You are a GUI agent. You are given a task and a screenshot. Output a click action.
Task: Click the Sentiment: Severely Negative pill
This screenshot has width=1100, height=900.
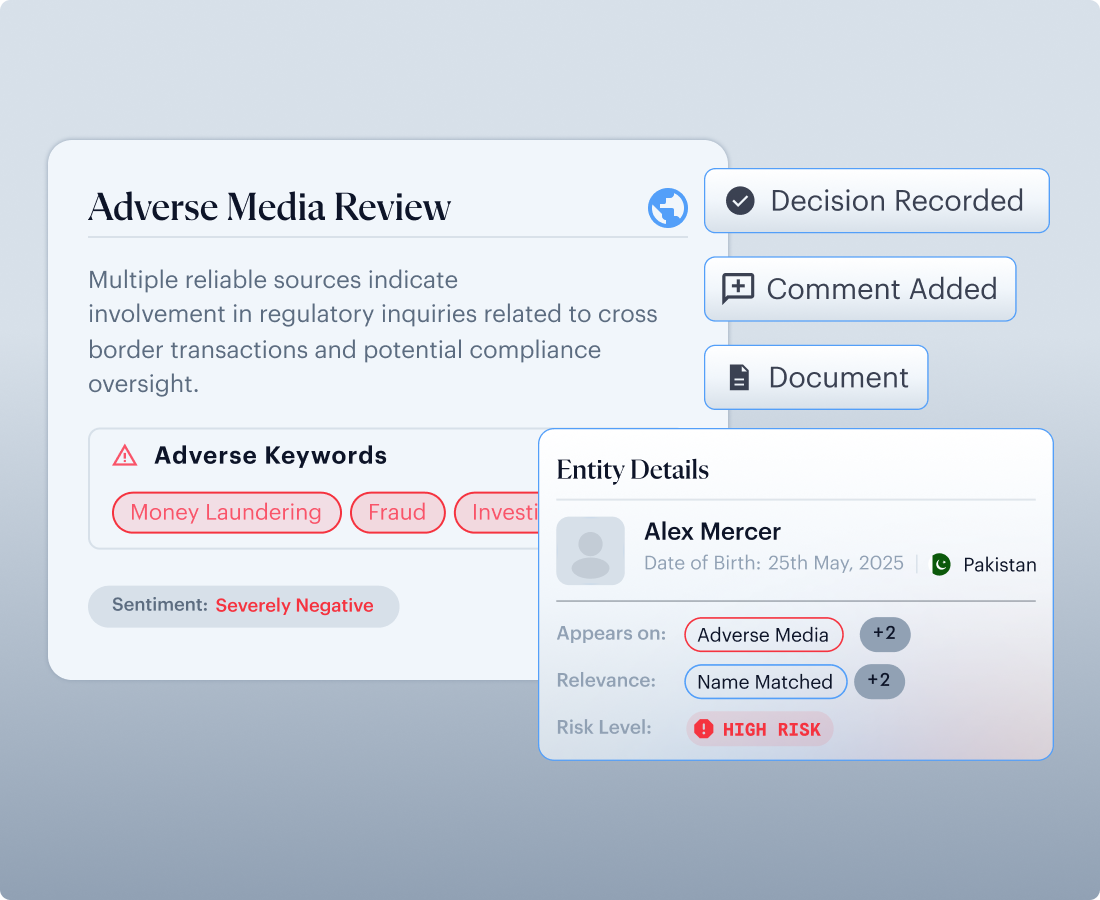[243, 606]
